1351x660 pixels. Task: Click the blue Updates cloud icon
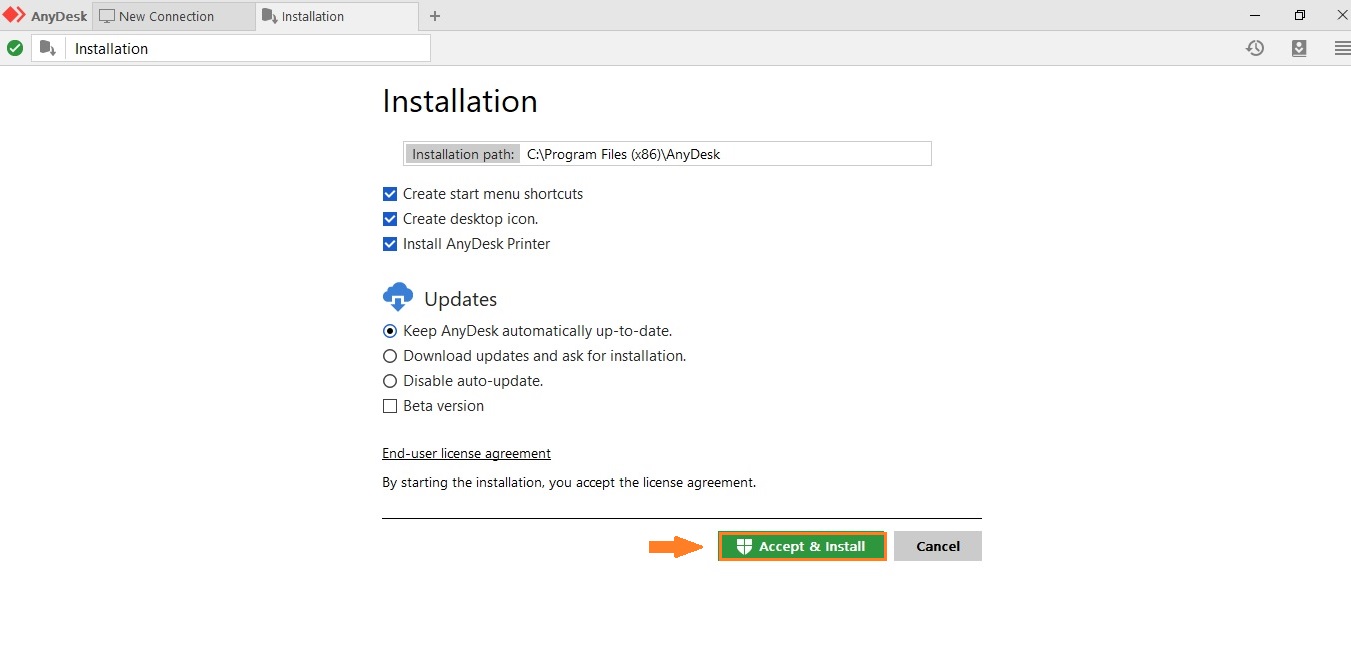[x=398, y=297]
